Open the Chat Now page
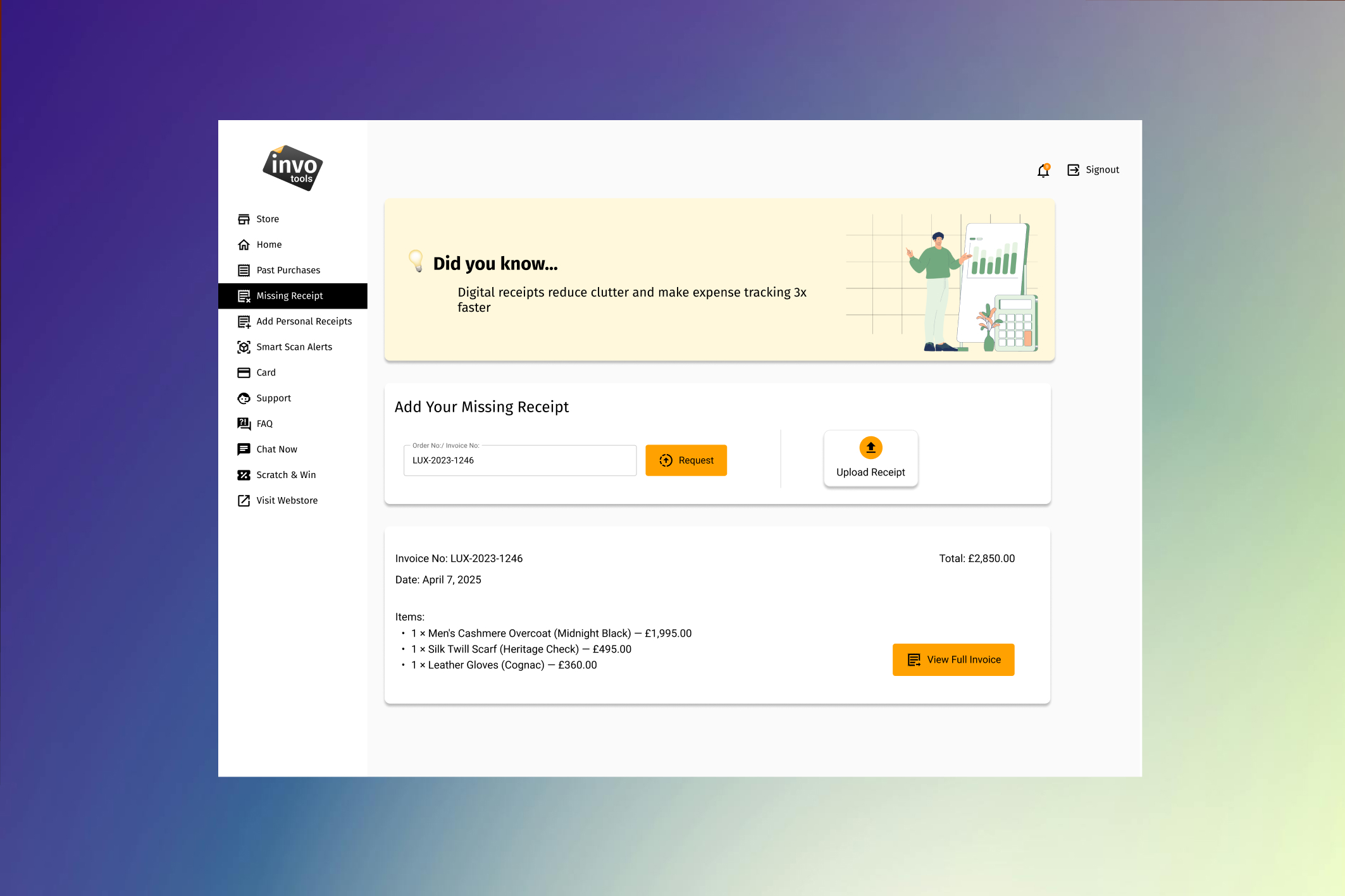Viewport: 1345px width, 896px height. pyautogui.click(x=276, y=450)
